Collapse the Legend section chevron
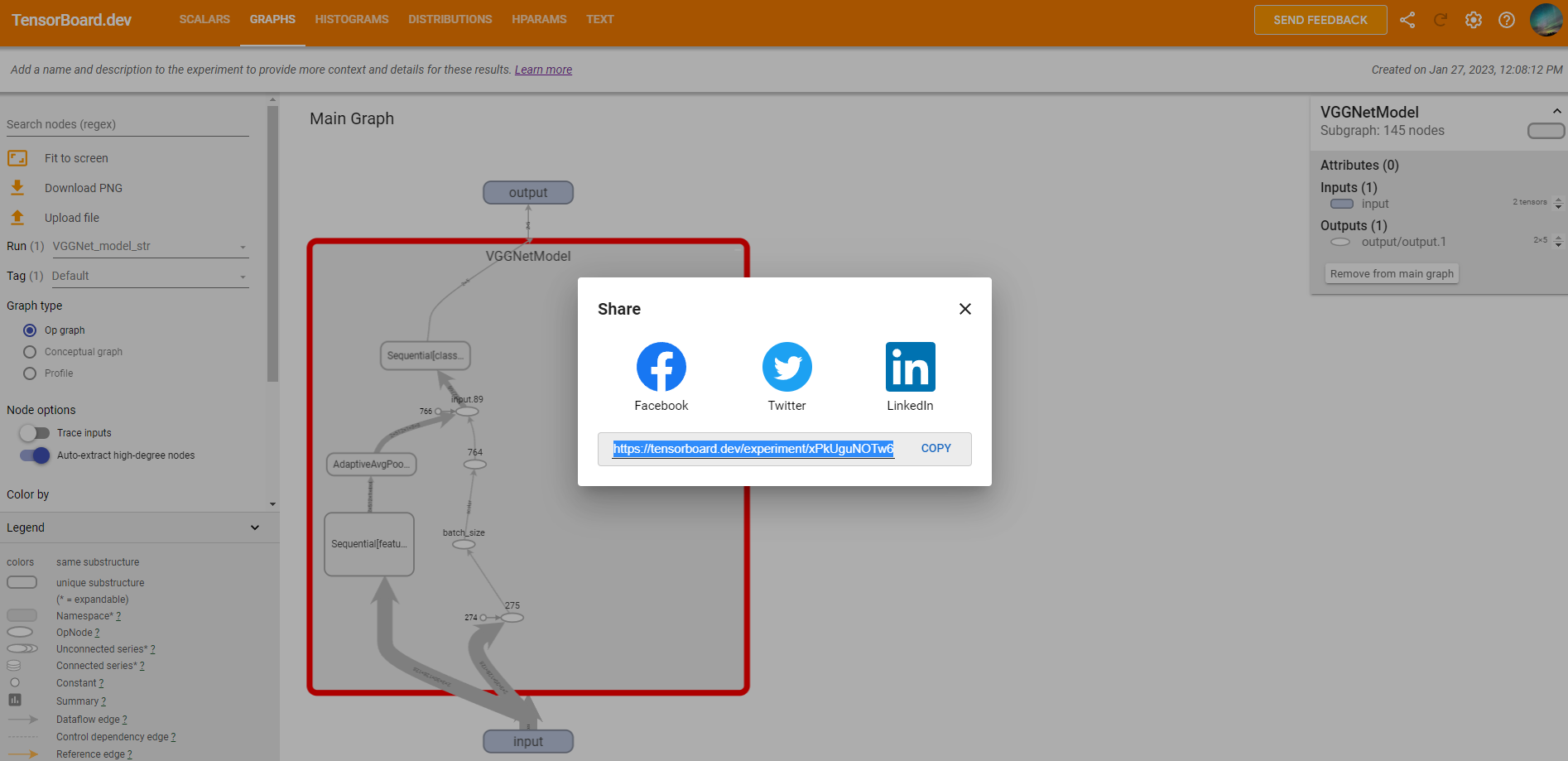1568x761 pixels. coord(255,527)
